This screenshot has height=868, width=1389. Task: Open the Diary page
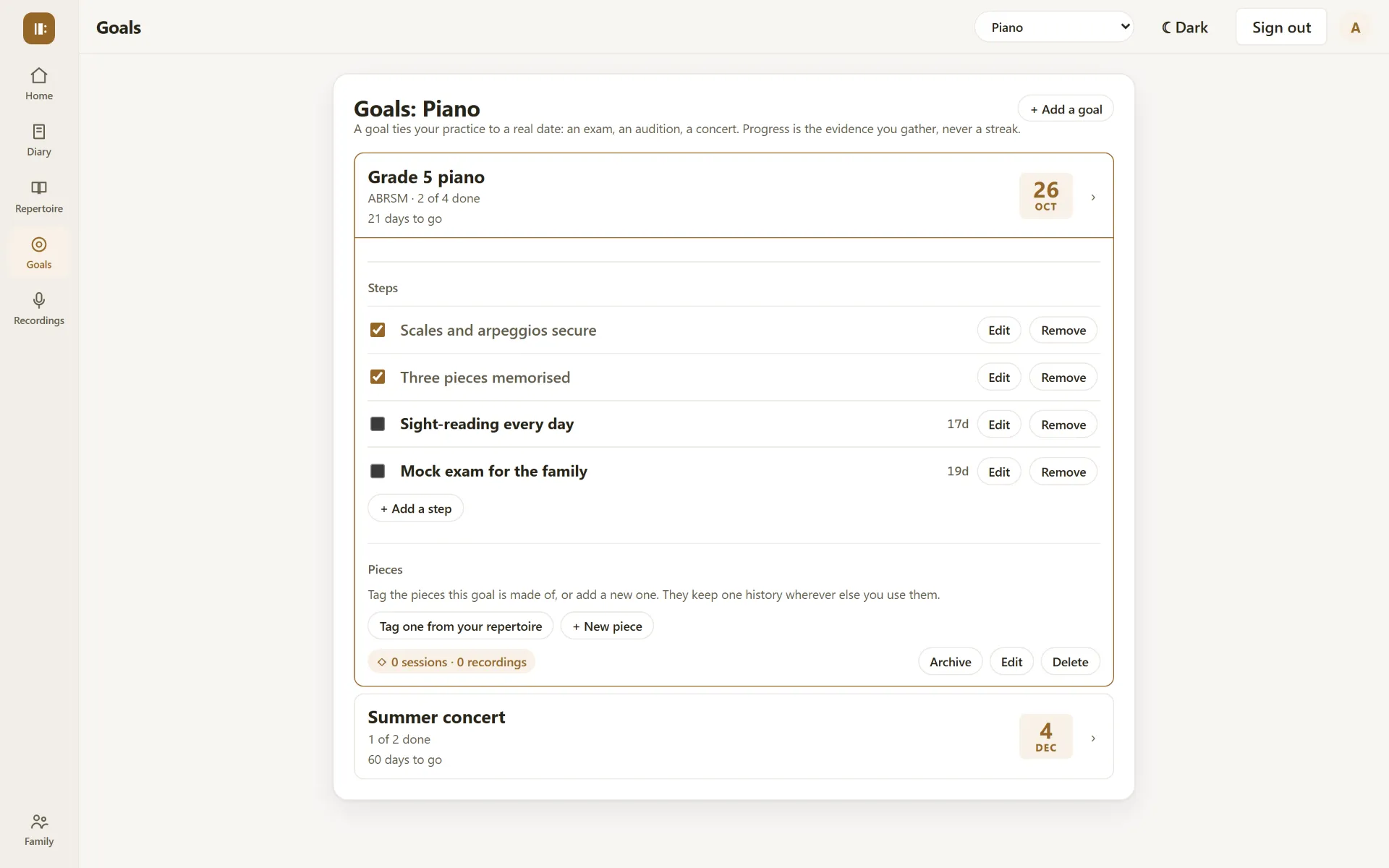point(39,140)
